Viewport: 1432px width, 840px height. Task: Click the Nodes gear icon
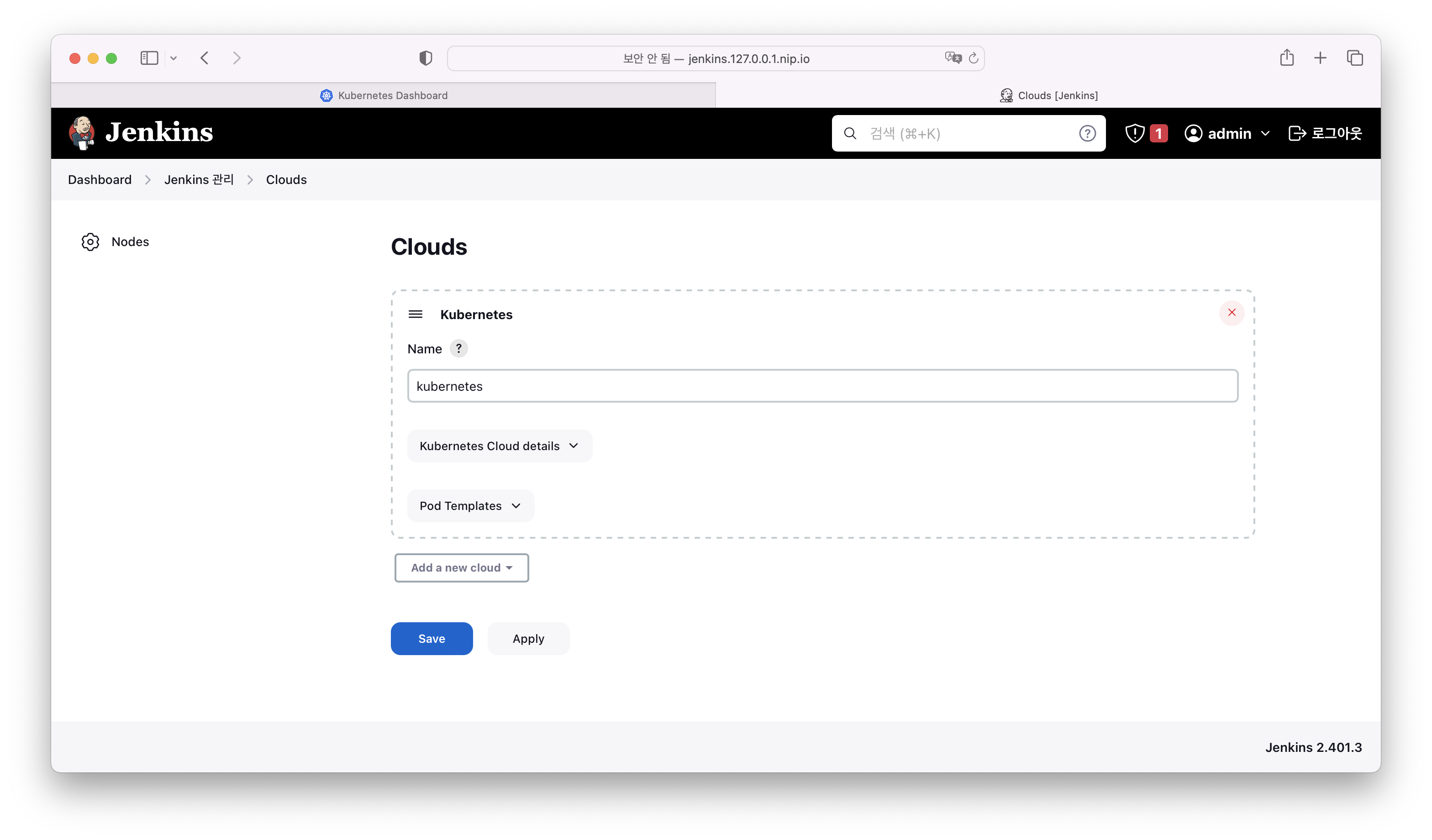[x=90, y=242]
